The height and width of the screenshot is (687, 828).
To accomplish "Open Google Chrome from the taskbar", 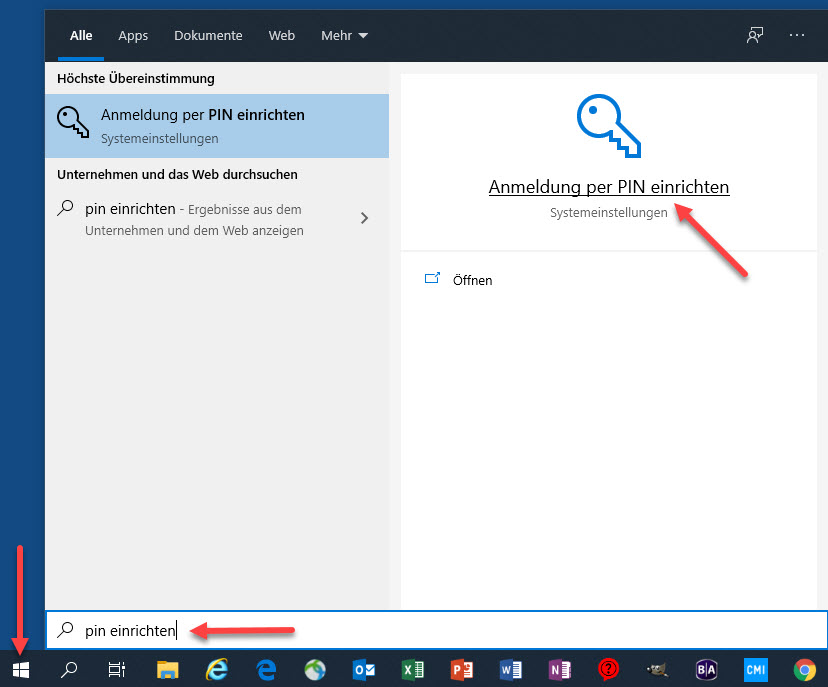I will pyautogui.click(x=804, y=670).
